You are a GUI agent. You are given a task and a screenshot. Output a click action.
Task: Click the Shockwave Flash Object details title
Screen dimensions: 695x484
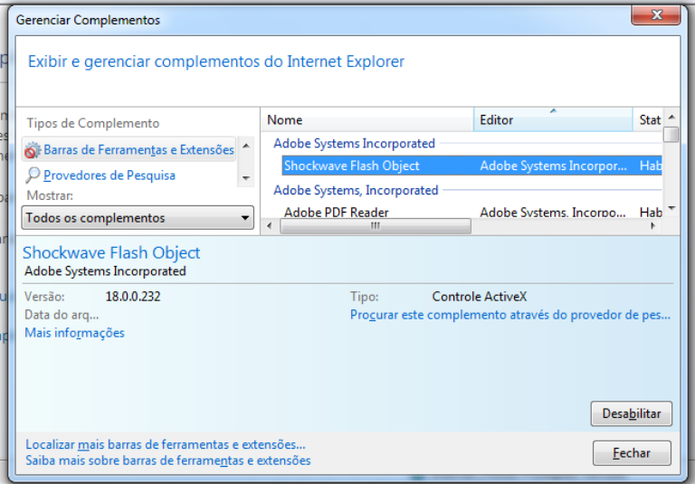(x=111, y=253)
